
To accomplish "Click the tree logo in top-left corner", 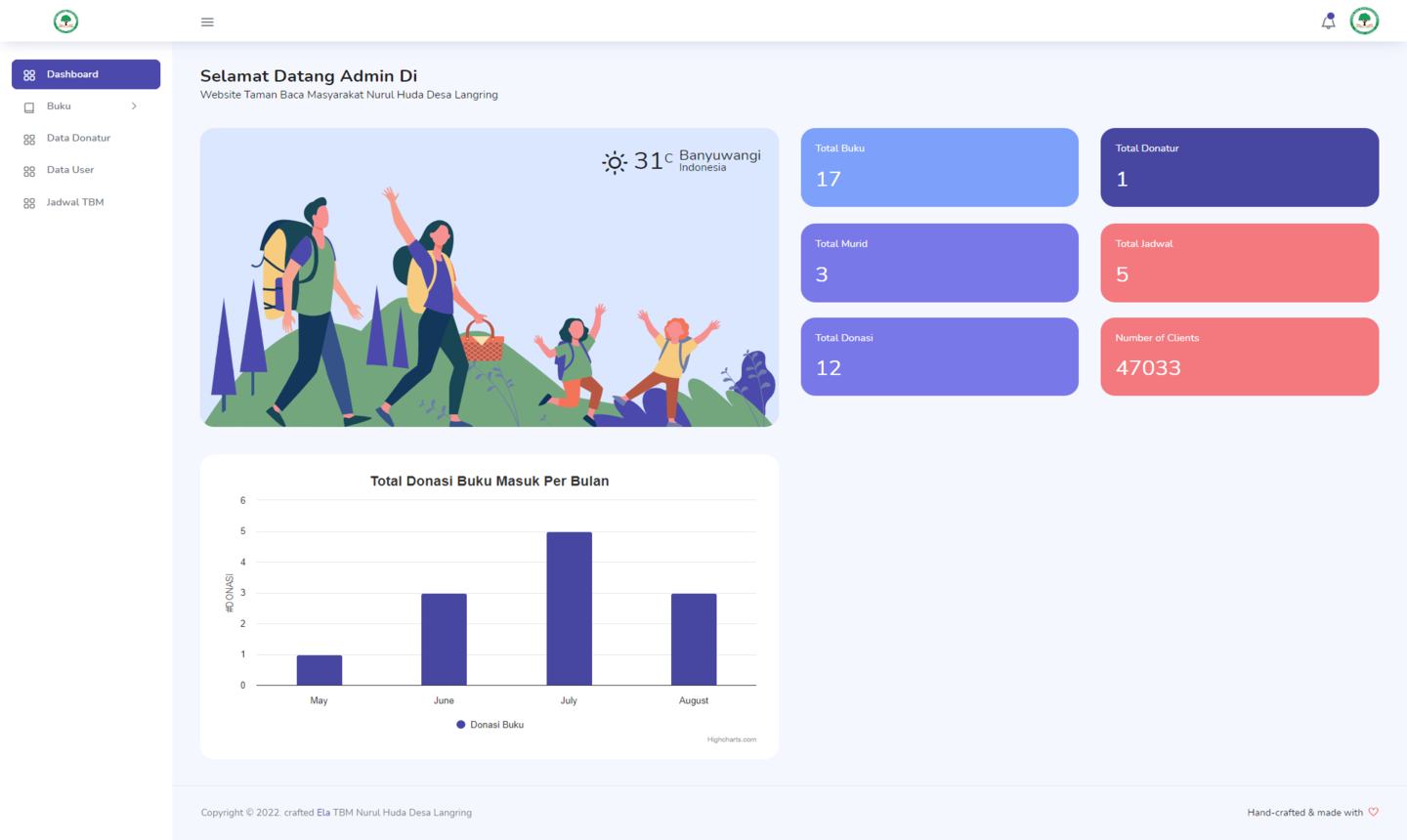I will click(65, 21).
